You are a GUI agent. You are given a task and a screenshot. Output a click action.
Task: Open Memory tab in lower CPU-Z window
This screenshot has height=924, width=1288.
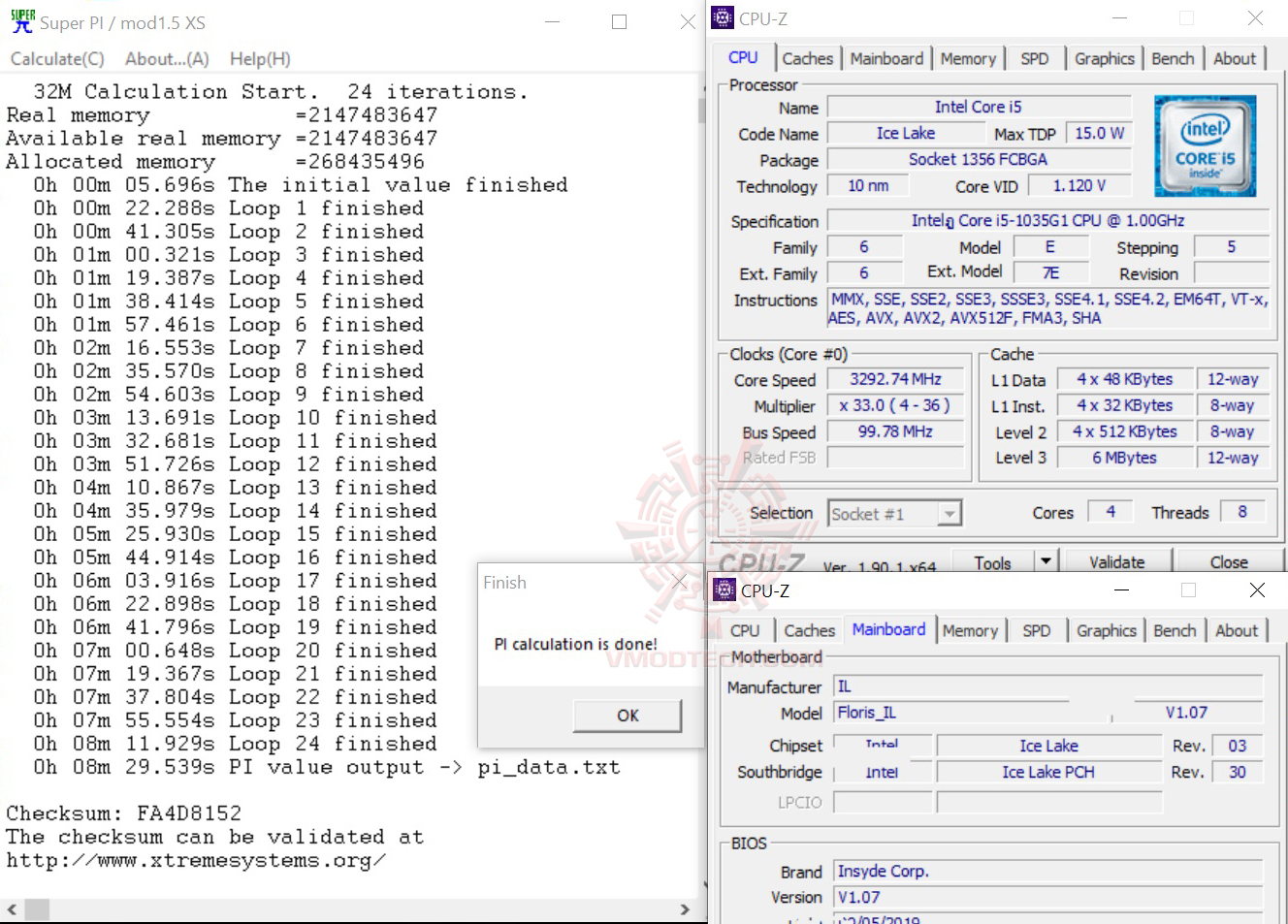(970, 630)
